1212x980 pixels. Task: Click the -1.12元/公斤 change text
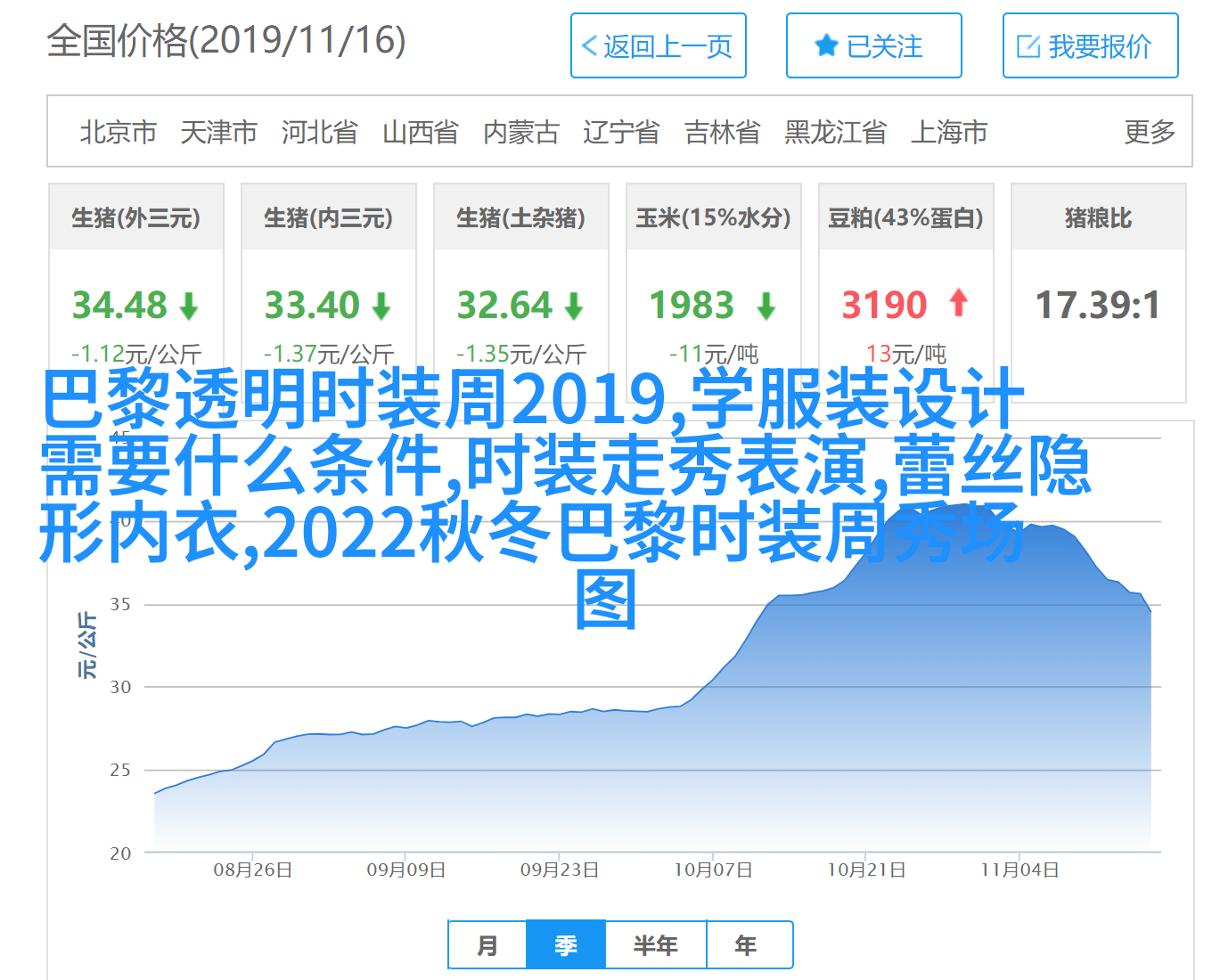(136, 355)
